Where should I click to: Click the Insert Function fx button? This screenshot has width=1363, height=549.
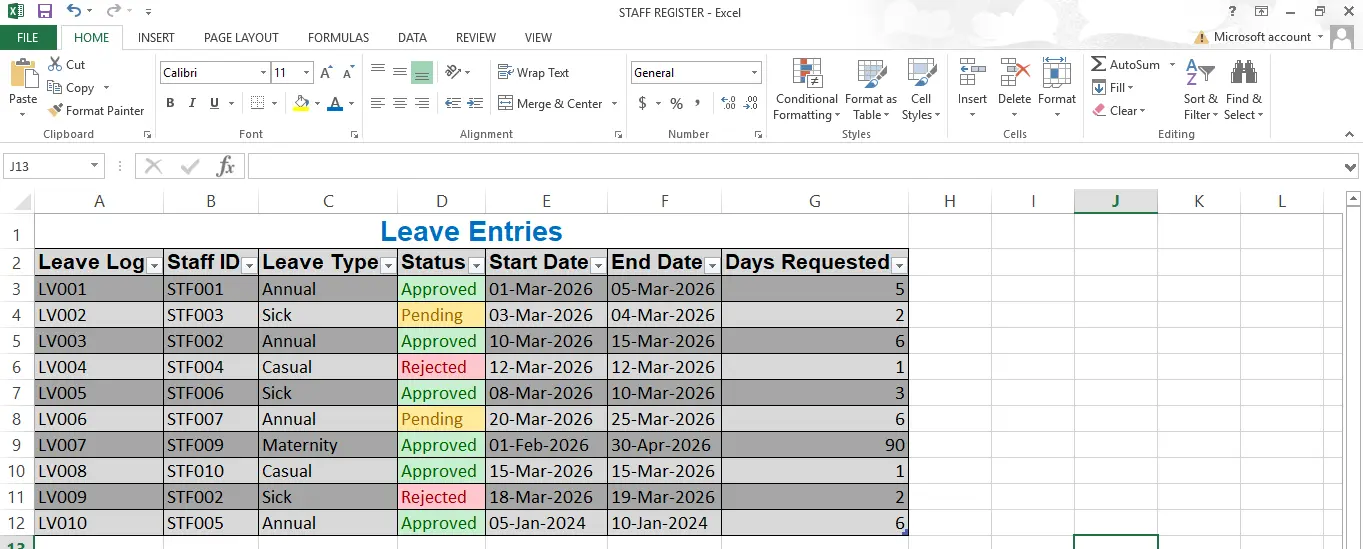point(226,167)
